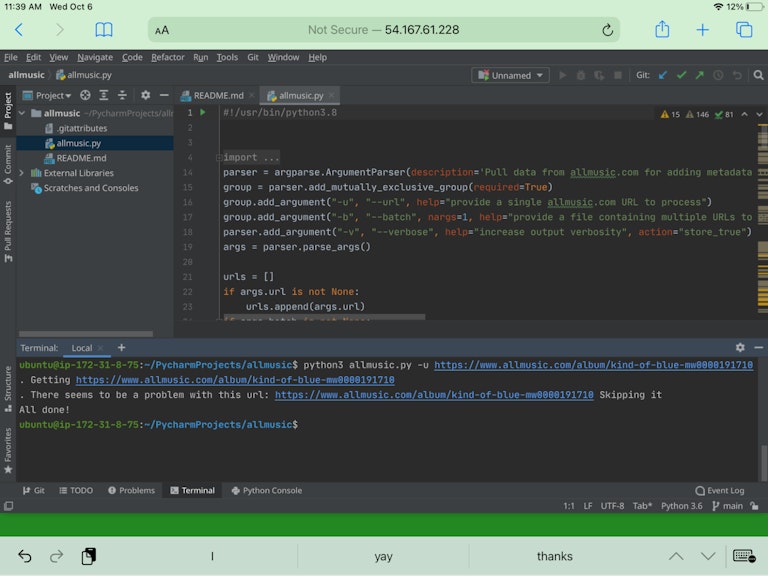Screen dimensions: 768x576
Task: Click the collapse all icon in Project panel
Action: (120, 96)
